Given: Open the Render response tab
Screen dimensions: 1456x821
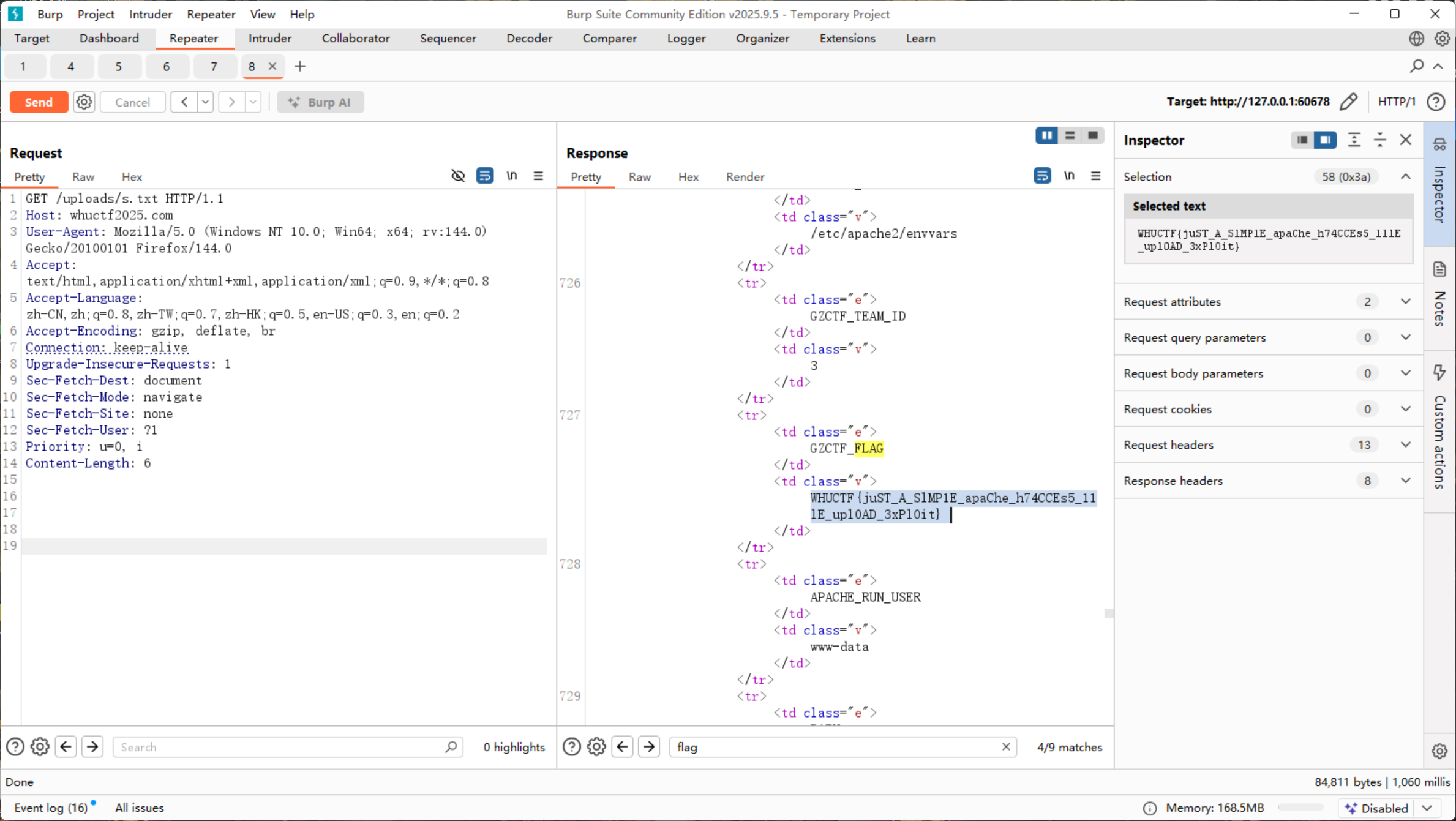Looking at the screenshot, I should point(745,177).
